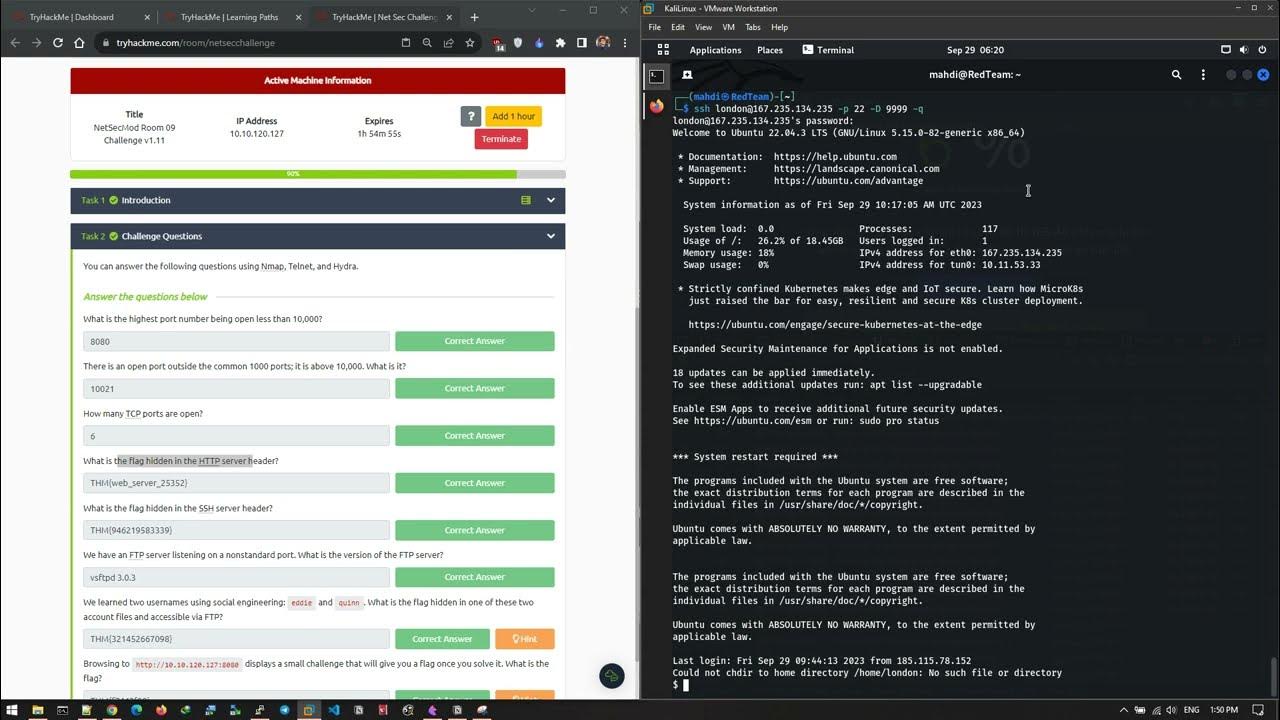The width and height of the screenshot is (1280, 720).
Task: Click answer field containing THM{web_server_25352}
Action: 237,483
